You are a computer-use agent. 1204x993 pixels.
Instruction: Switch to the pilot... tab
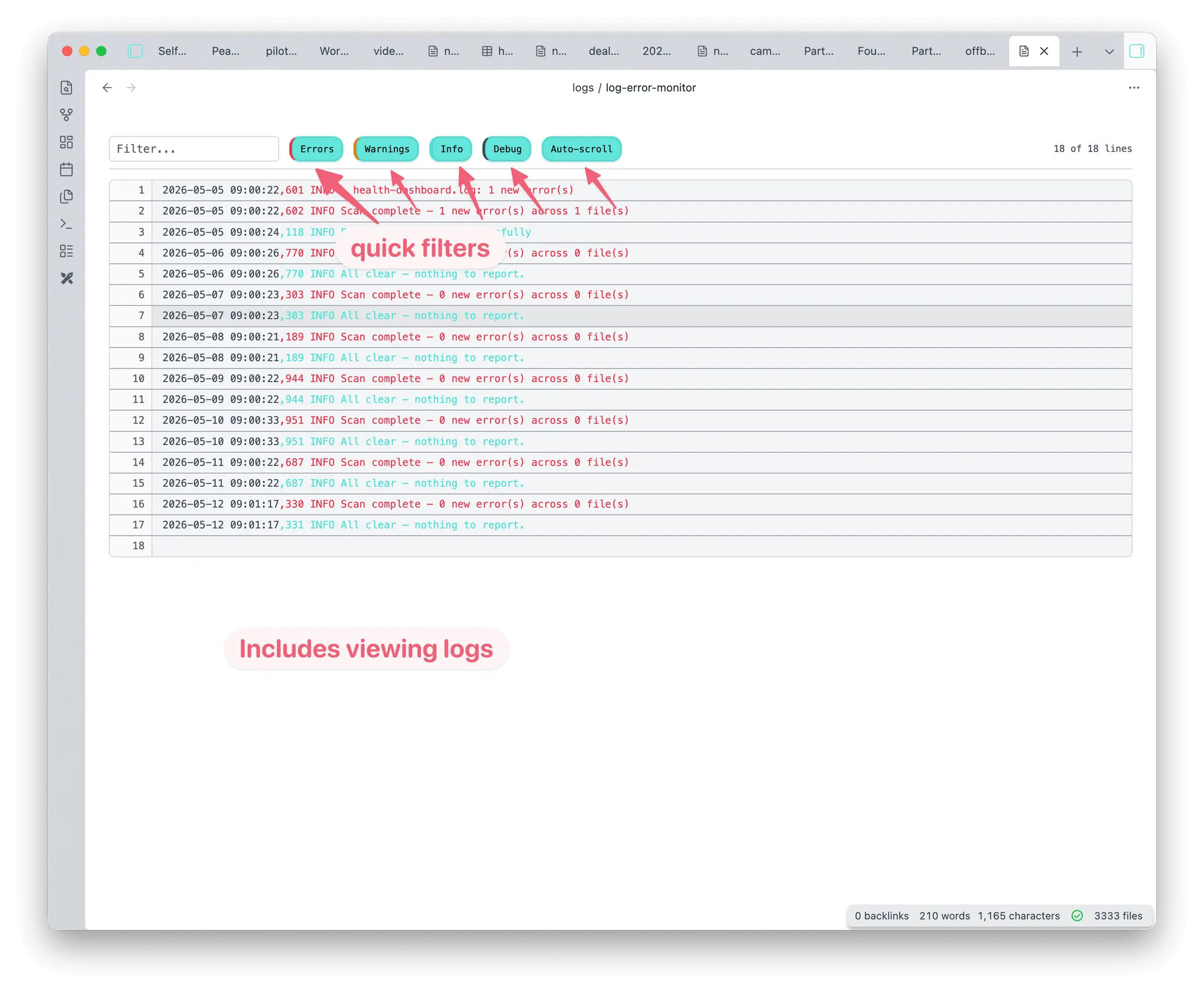281,51
